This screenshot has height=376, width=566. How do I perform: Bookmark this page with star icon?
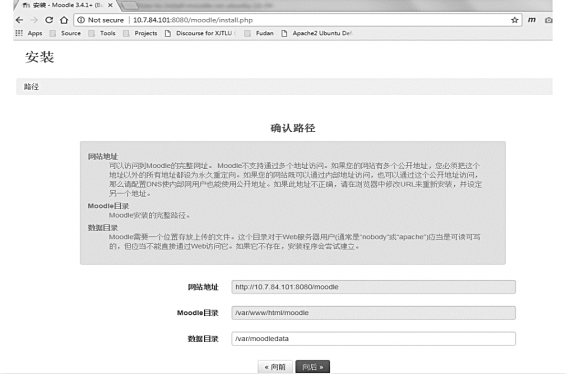point(514,20)
